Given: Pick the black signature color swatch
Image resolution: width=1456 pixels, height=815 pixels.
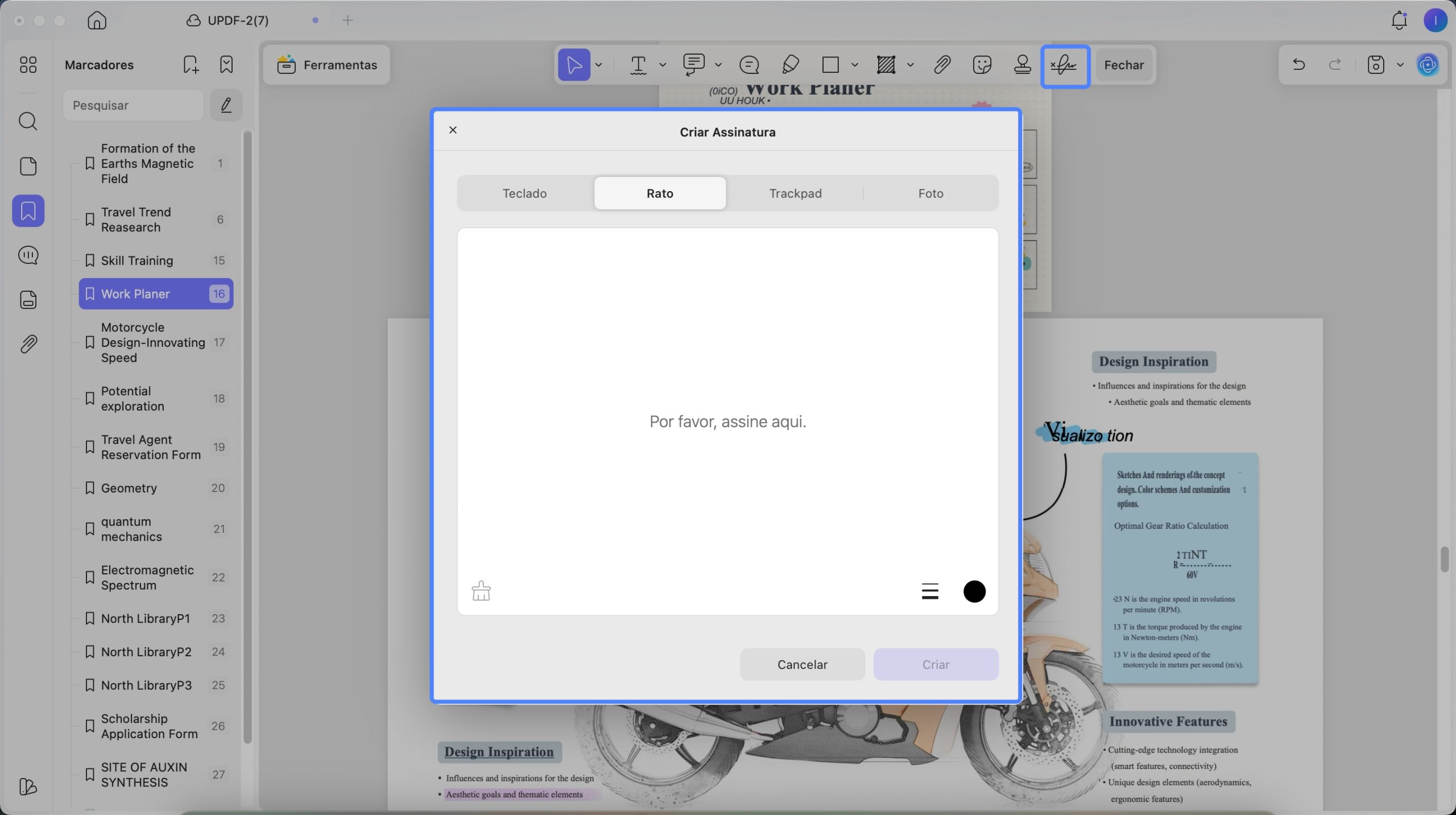Looking at the screenshot, I should click(974, 591).
